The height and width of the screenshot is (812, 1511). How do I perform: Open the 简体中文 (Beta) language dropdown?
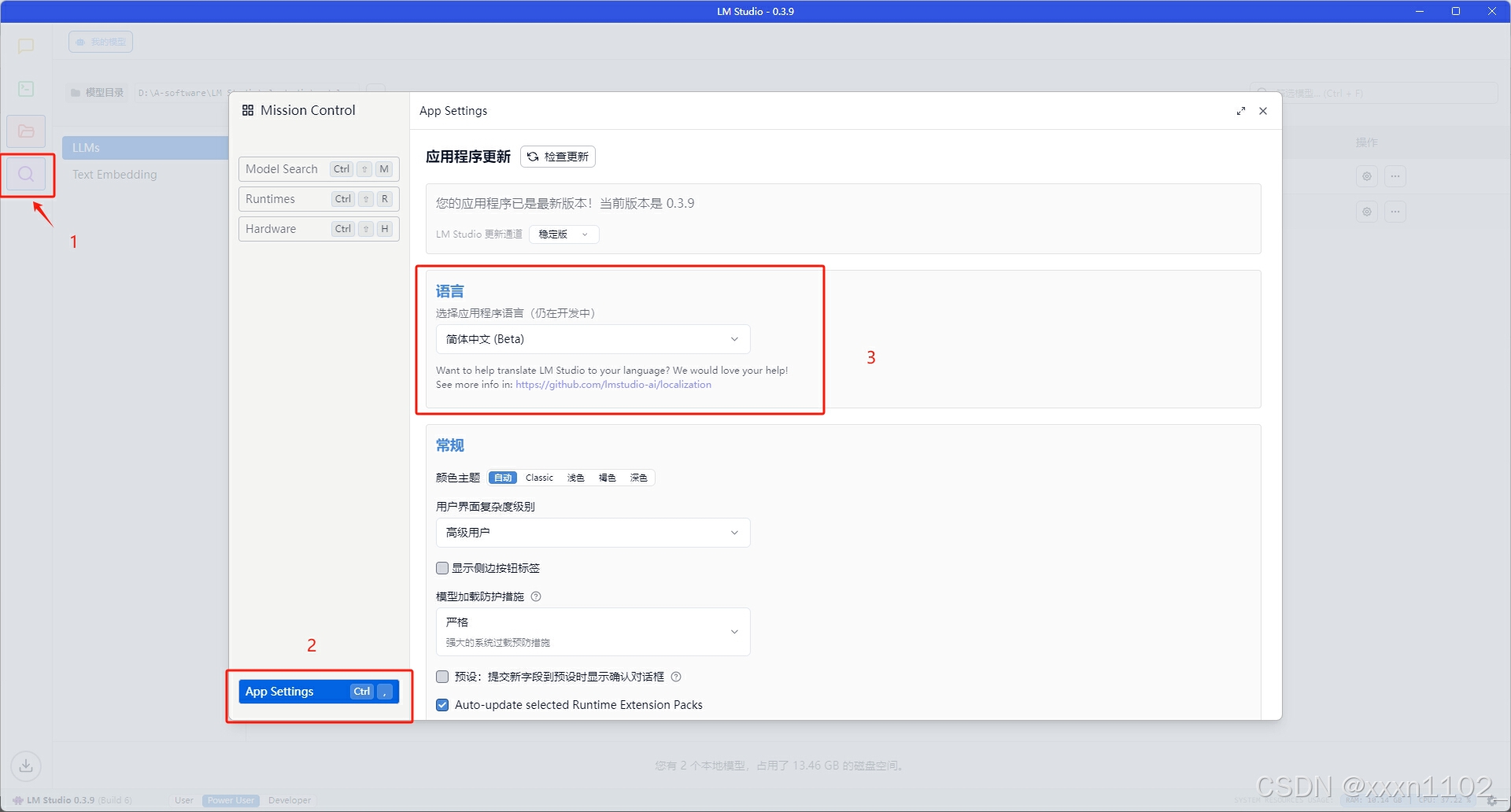click(x=593, y=339)
